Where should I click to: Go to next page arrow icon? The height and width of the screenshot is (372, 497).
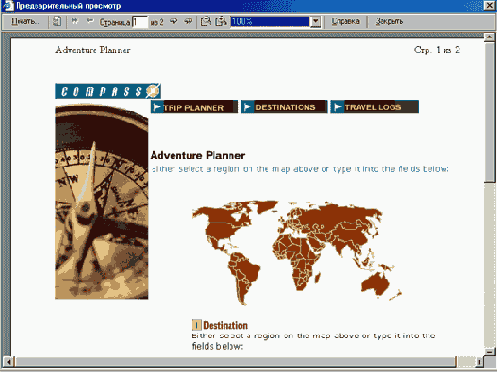click(x=173, y=22)
